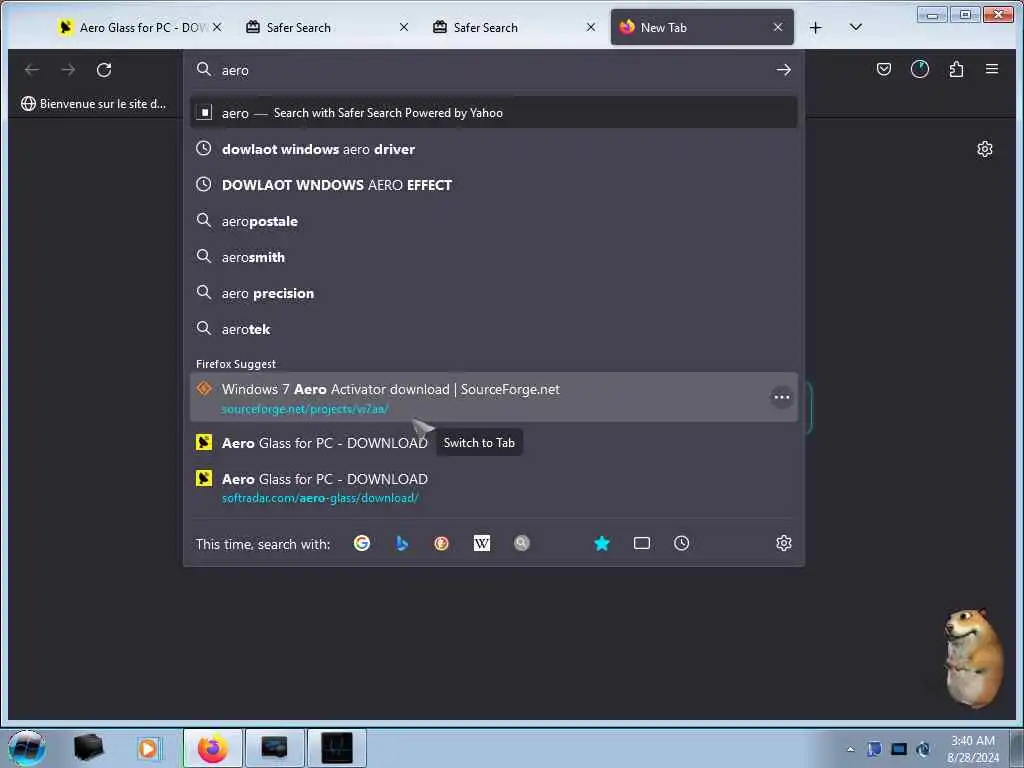
Task: Choose Search with Safer Search Powered by Yahoo
Action: tap(494, 113)
